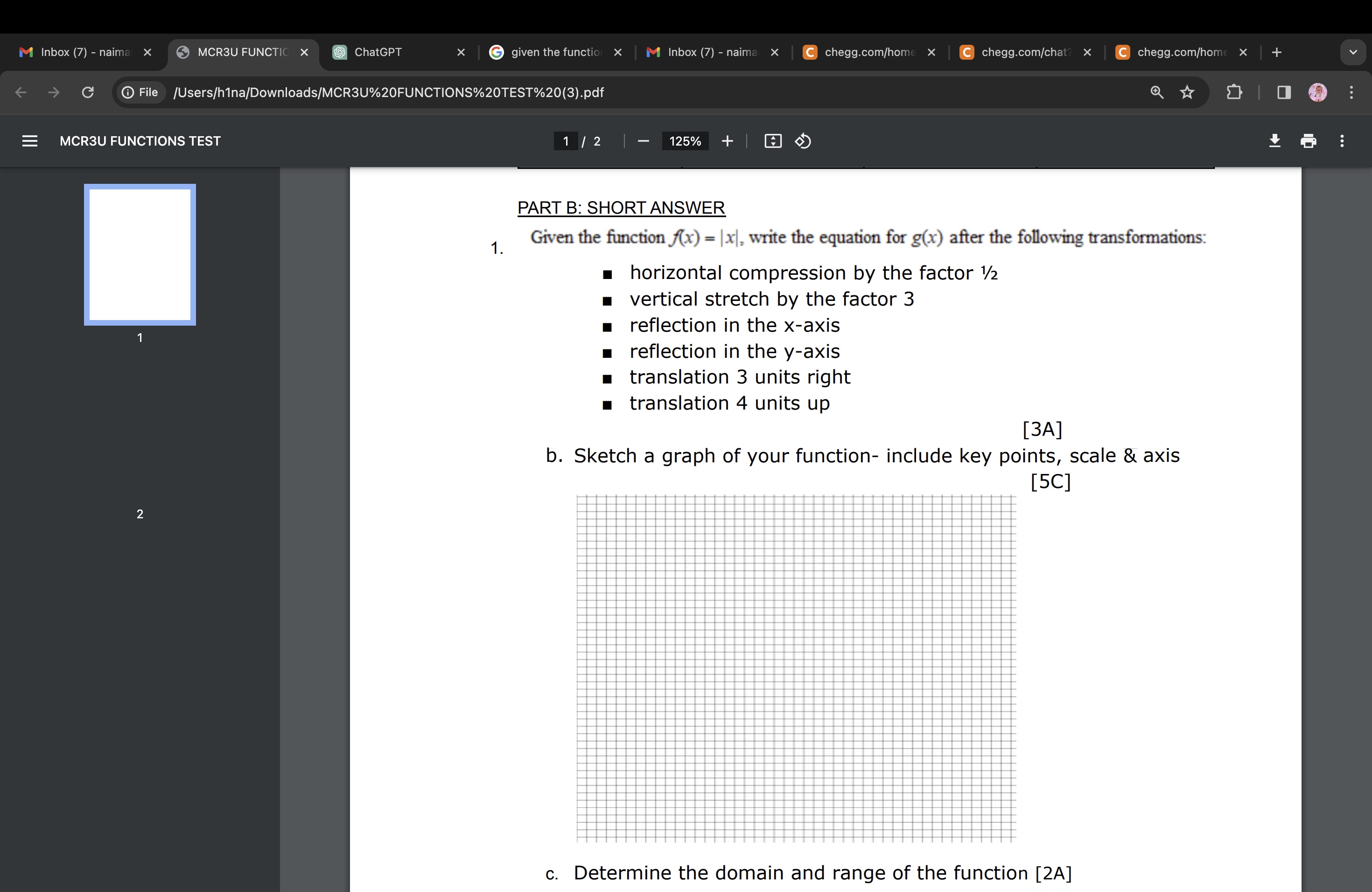Download the PDF file
This screenshot has width=1372, height=892.
coord(1274,141)
